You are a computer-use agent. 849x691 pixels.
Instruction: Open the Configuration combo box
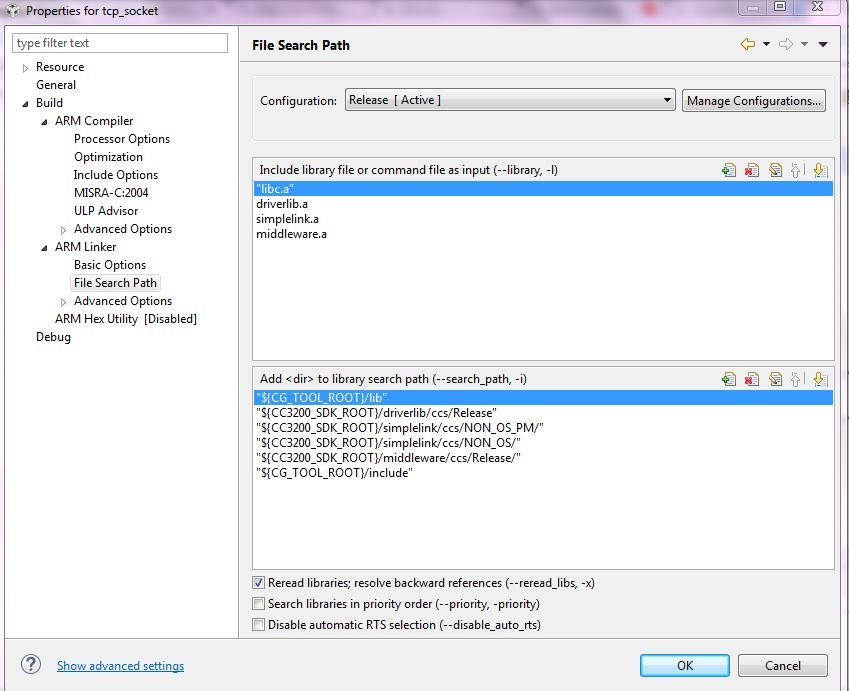coord(510,100)
